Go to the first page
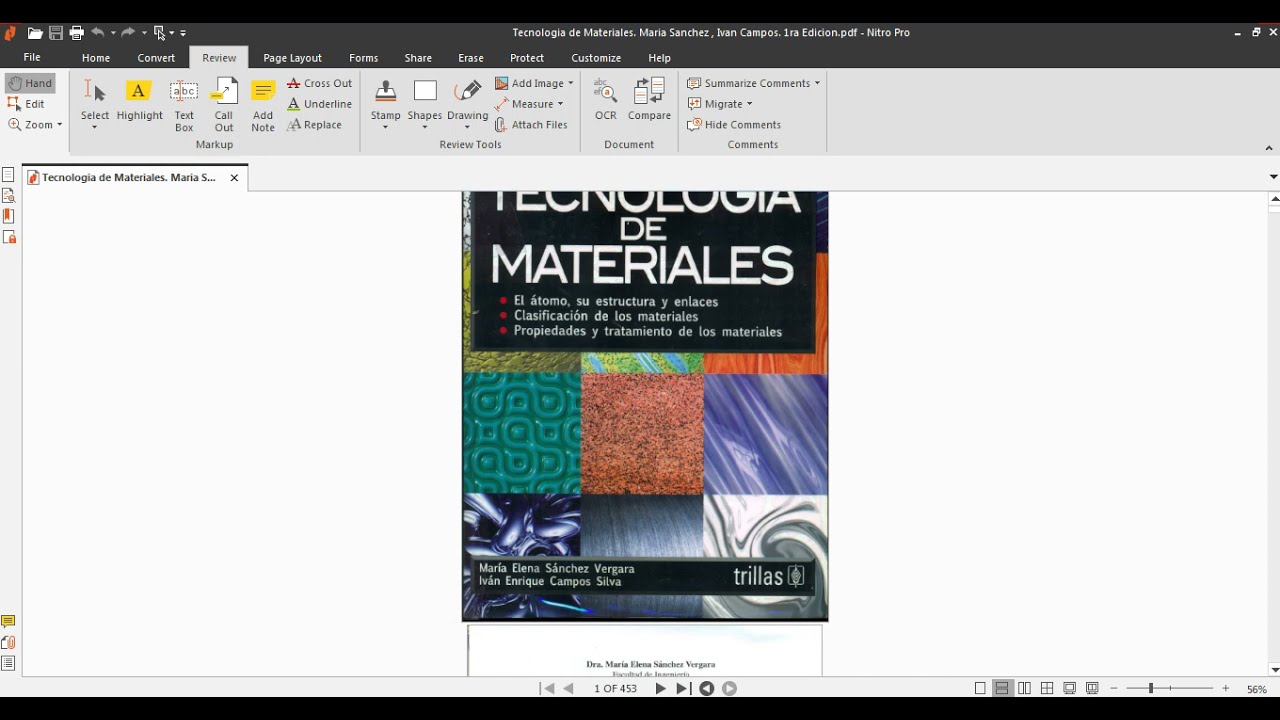The width and height of the screenshot is (1280, 720). (547, 688)
